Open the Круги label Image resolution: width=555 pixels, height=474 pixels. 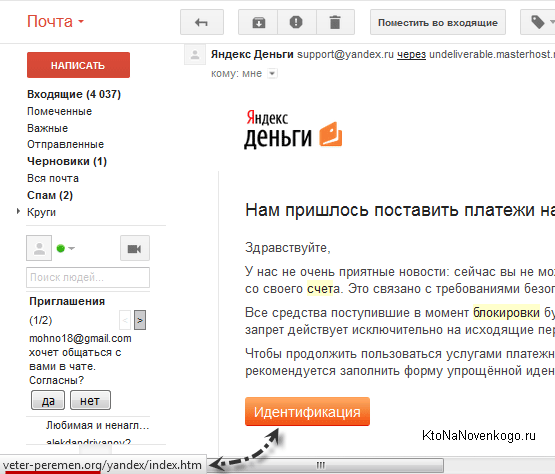coord(41,212)
